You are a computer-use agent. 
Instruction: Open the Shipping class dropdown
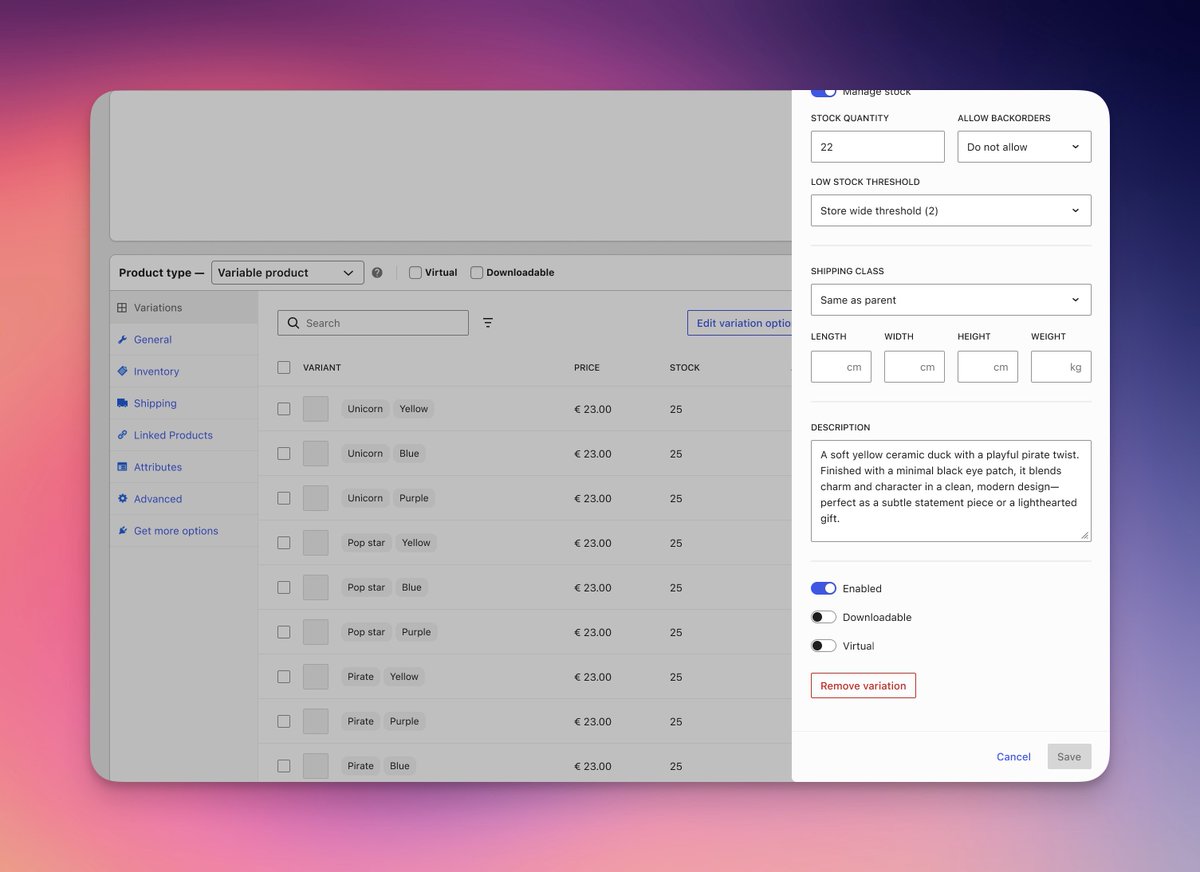[x=951, y=300]
